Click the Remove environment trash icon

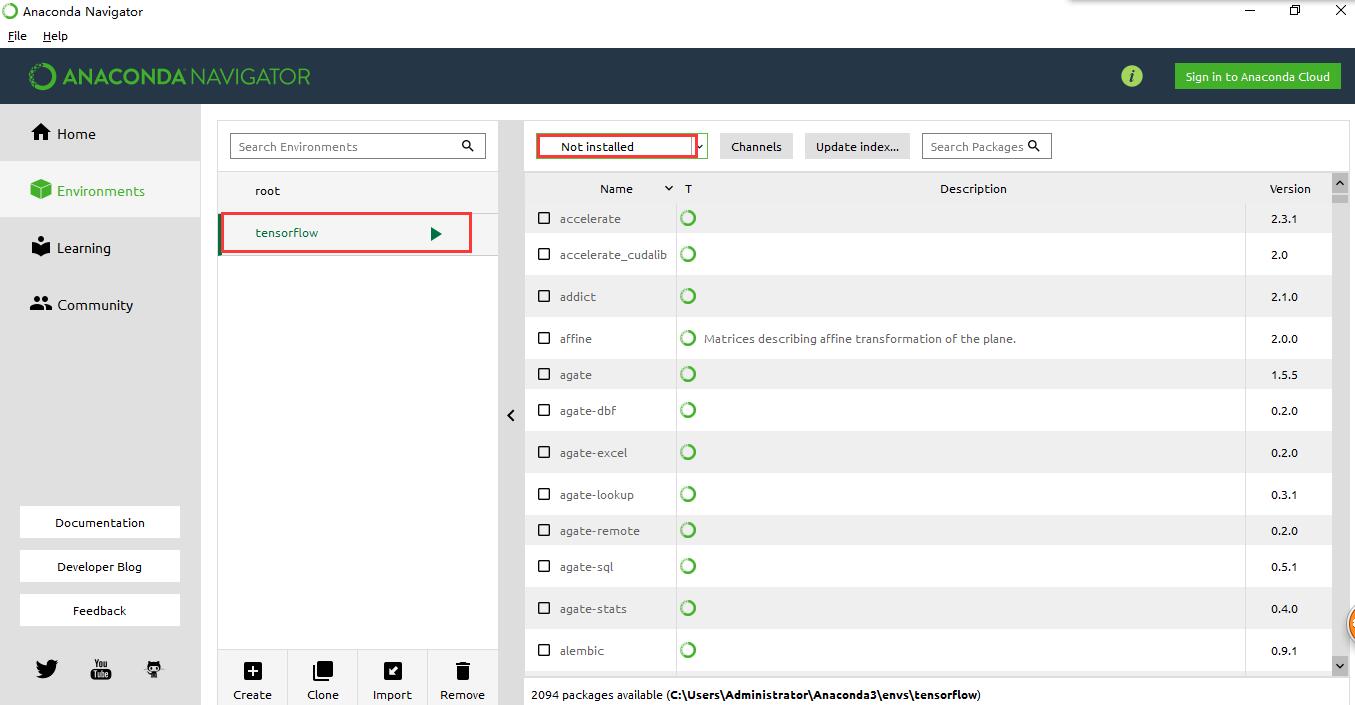point(462,671)
